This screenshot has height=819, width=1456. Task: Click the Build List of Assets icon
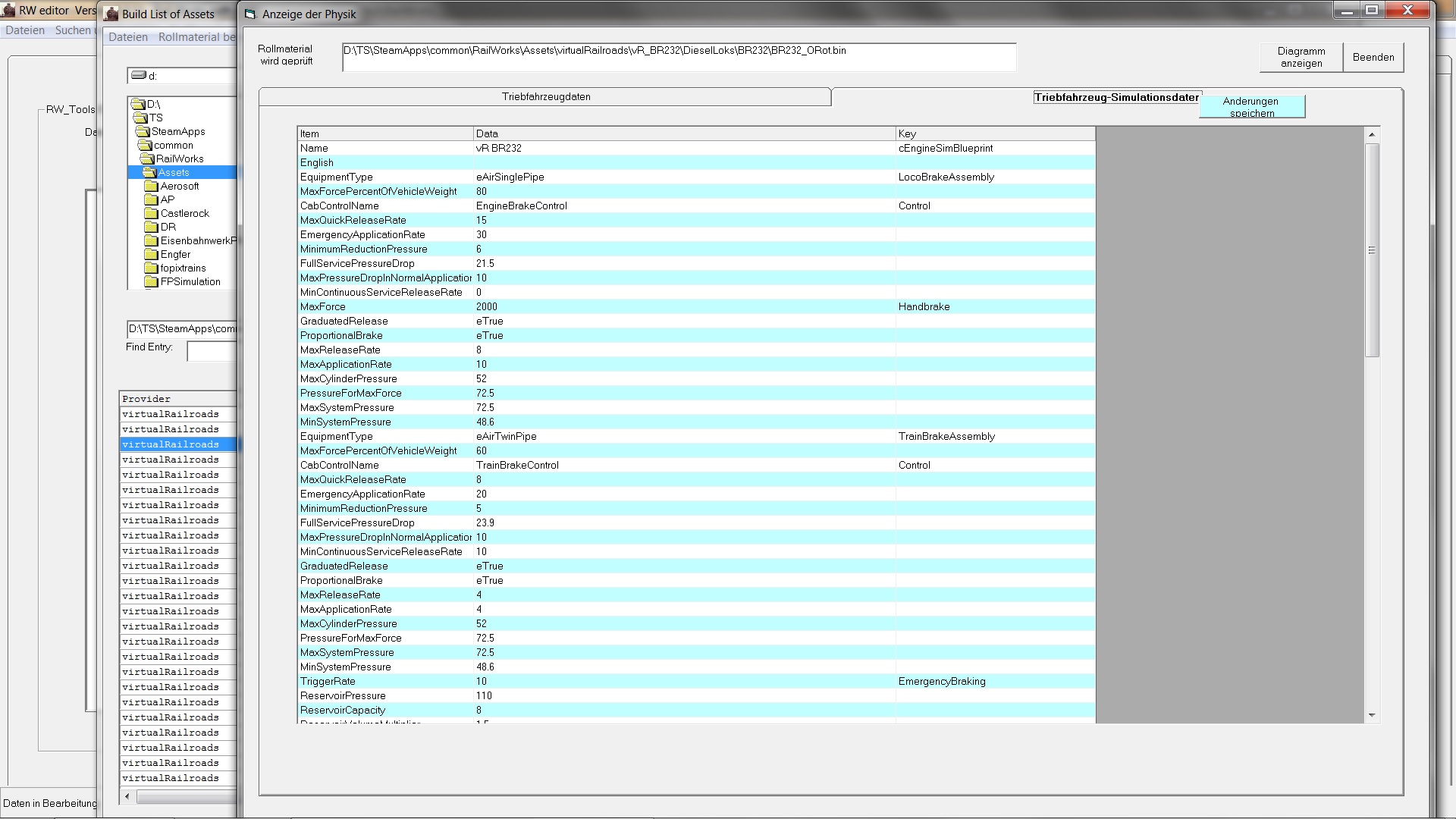111,14
